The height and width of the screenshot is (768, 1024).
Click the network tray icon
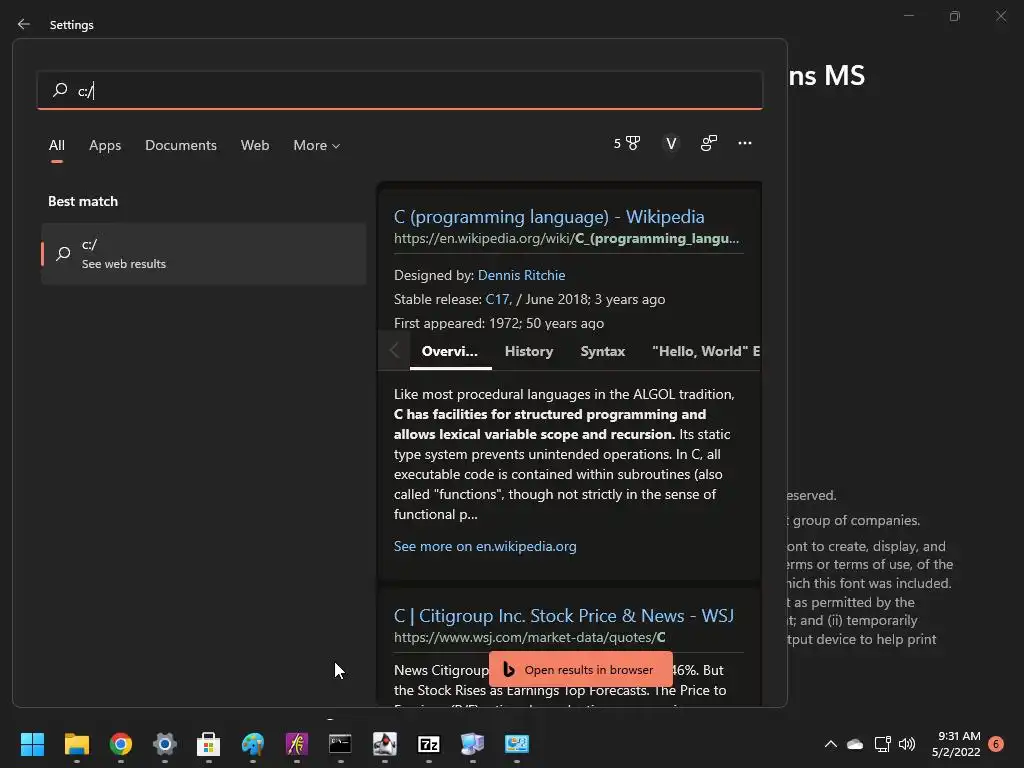click(882, 744)
